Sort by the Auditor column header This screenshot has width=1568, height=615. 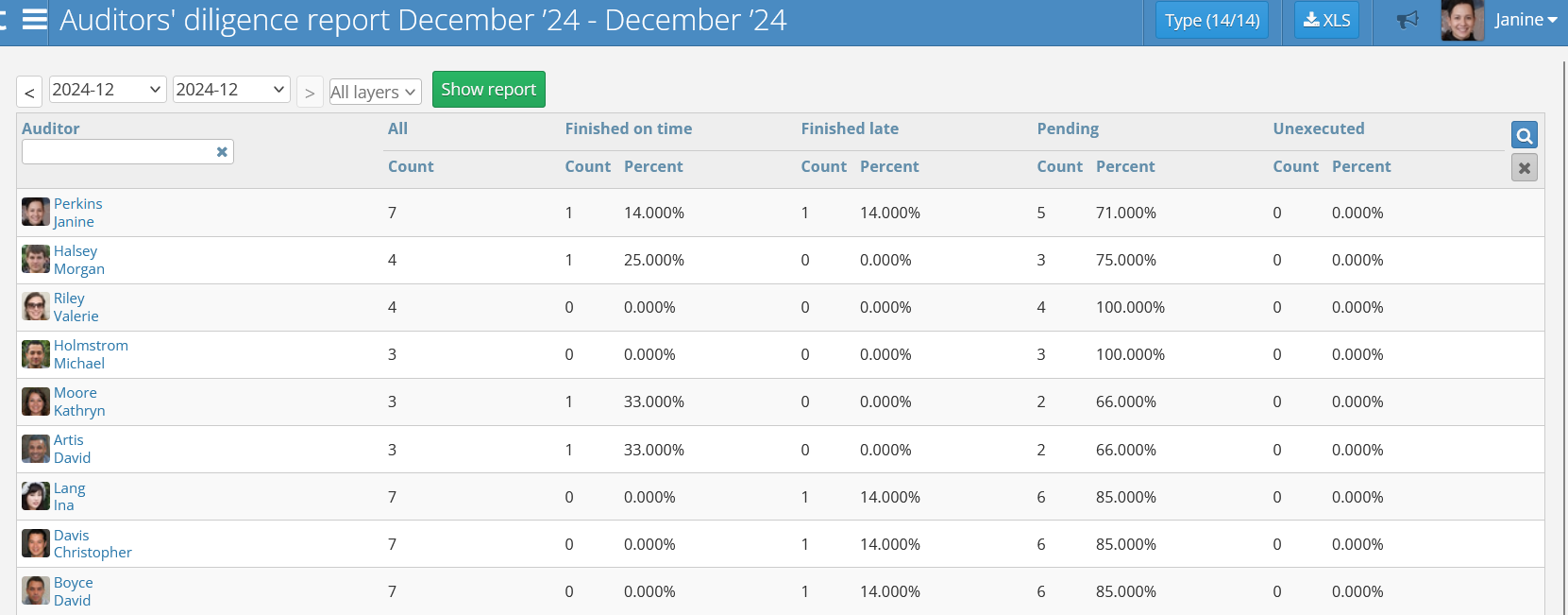pyautogui.click(x=51, y=128)
